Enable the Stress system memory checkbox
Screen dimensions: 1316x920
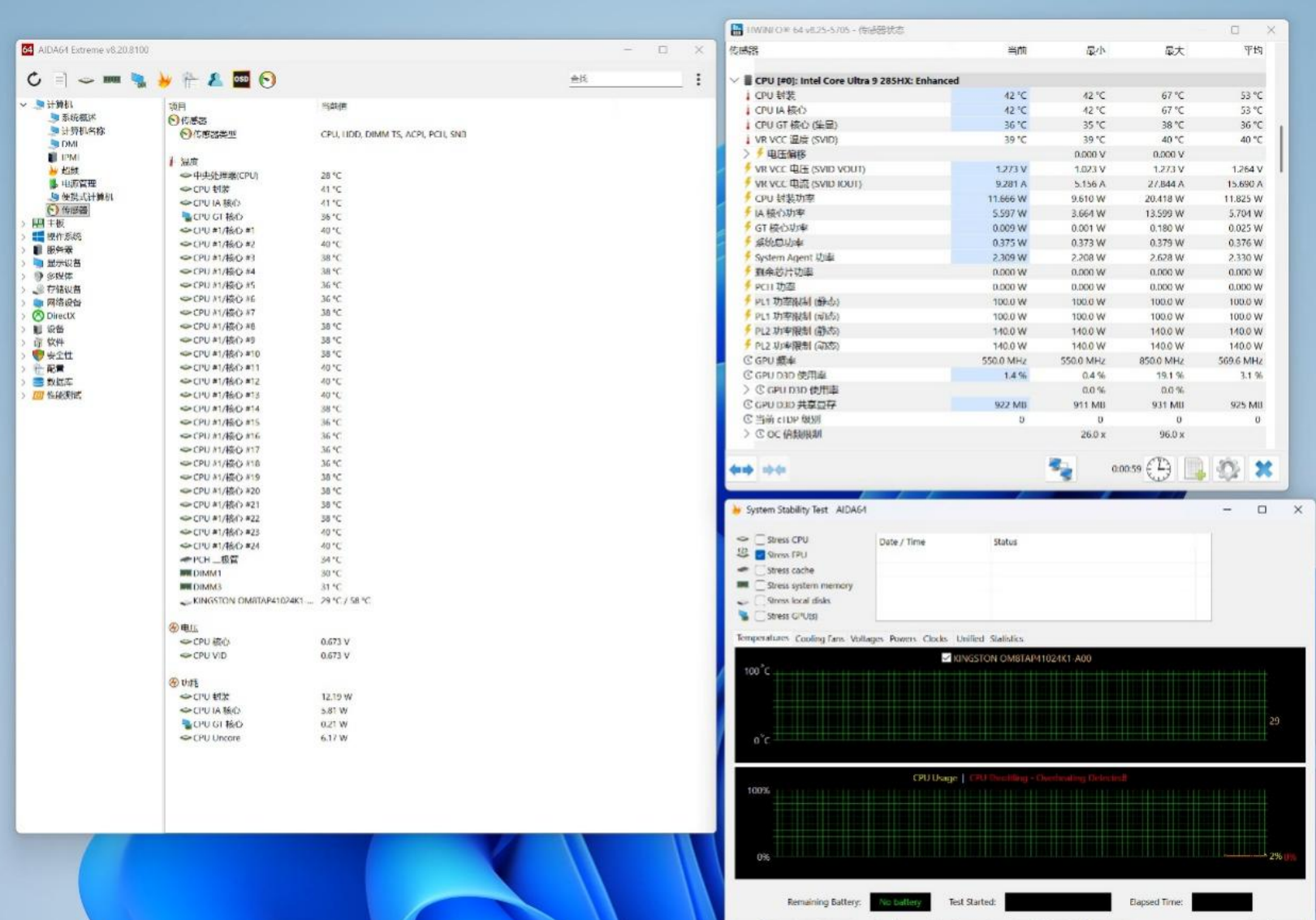point(761,585)
